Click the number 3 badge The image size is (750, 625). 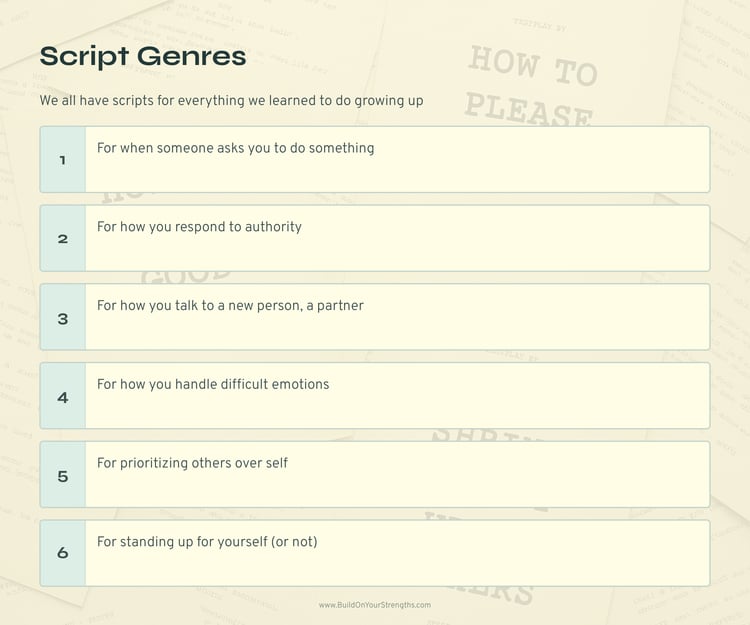pyautogui.click(x=63, y=318)
